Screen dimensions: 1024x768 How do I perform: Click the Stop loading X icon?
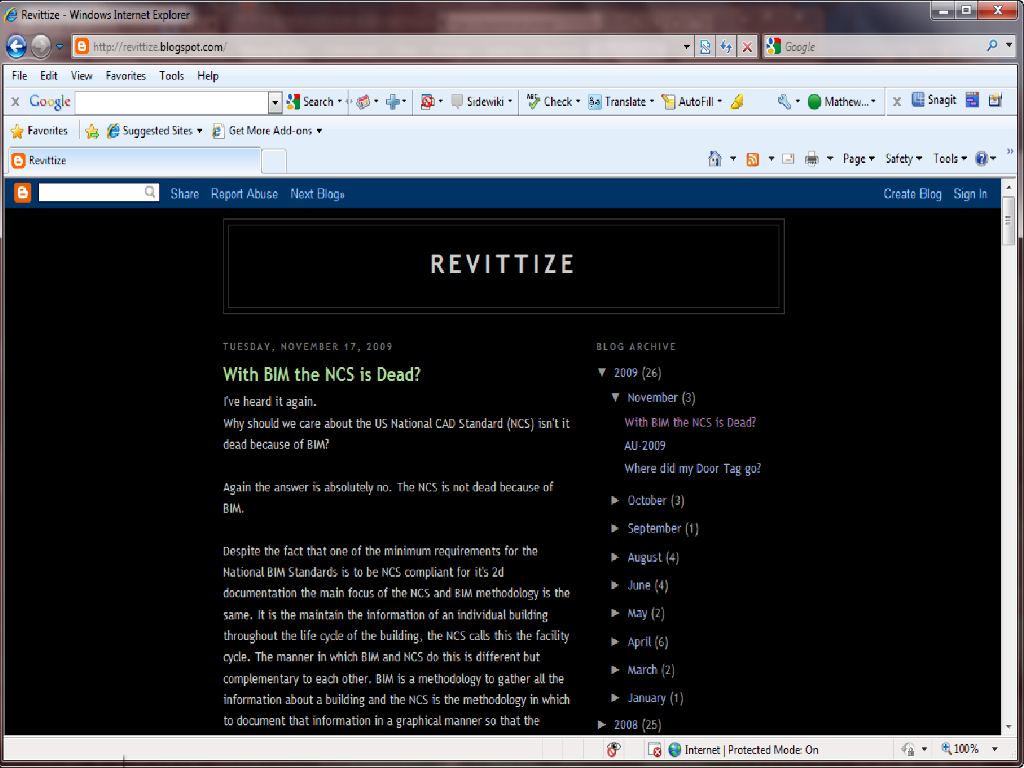[747, 47]
